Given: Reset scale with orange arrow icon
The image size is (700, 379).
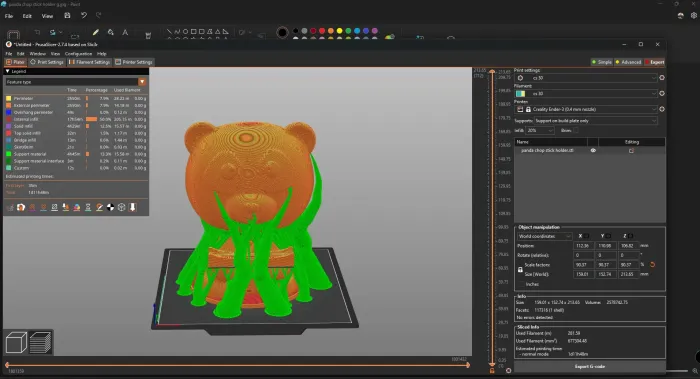Looking at the screenshot, I should click(x=652, y=265).
